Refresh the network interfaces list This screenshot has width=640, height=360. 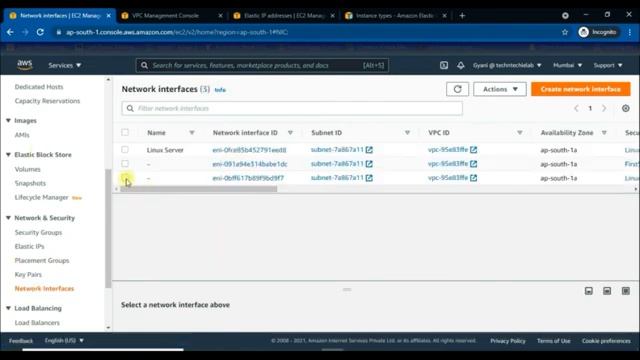(457, 89)
